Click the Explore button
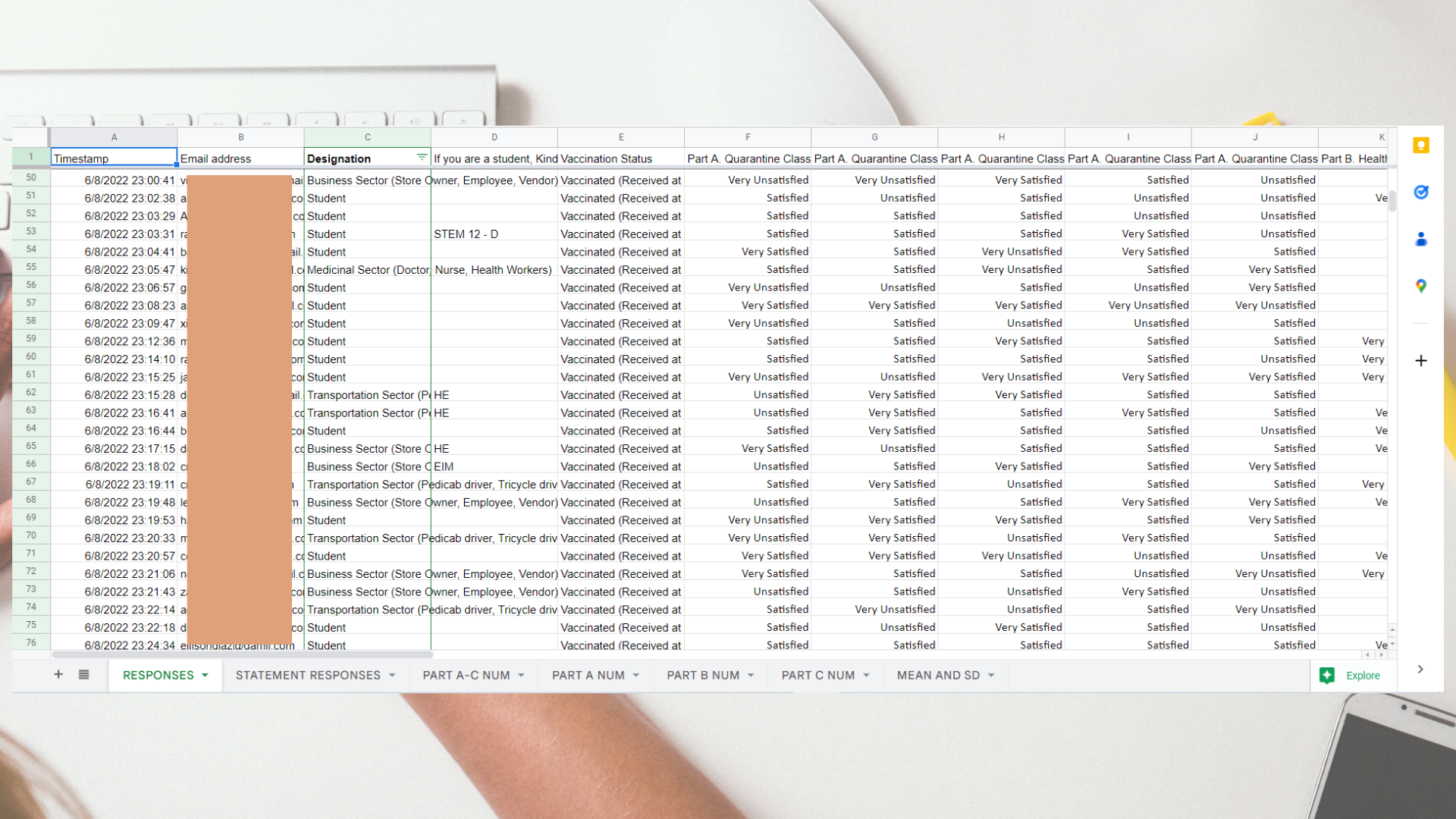 [1362, 676]
